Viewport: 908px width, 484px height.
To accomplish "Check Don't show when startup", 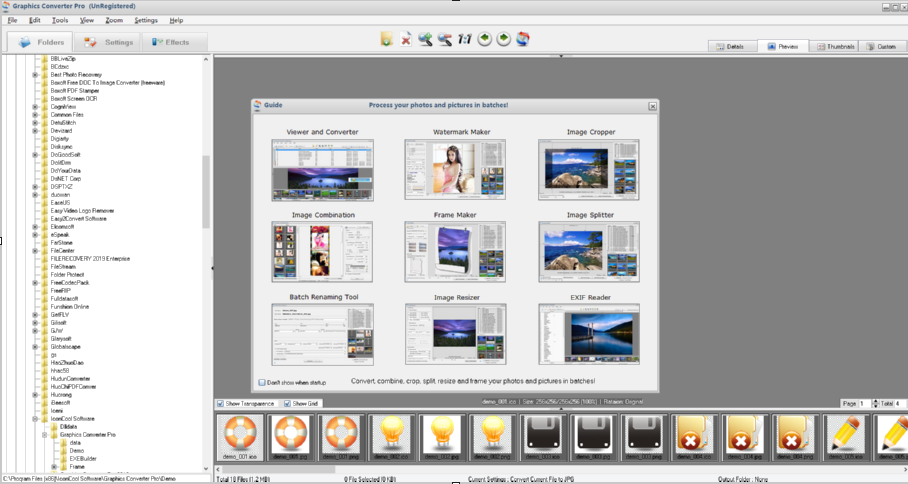I will pyautogui.click(x=262, y=383).
